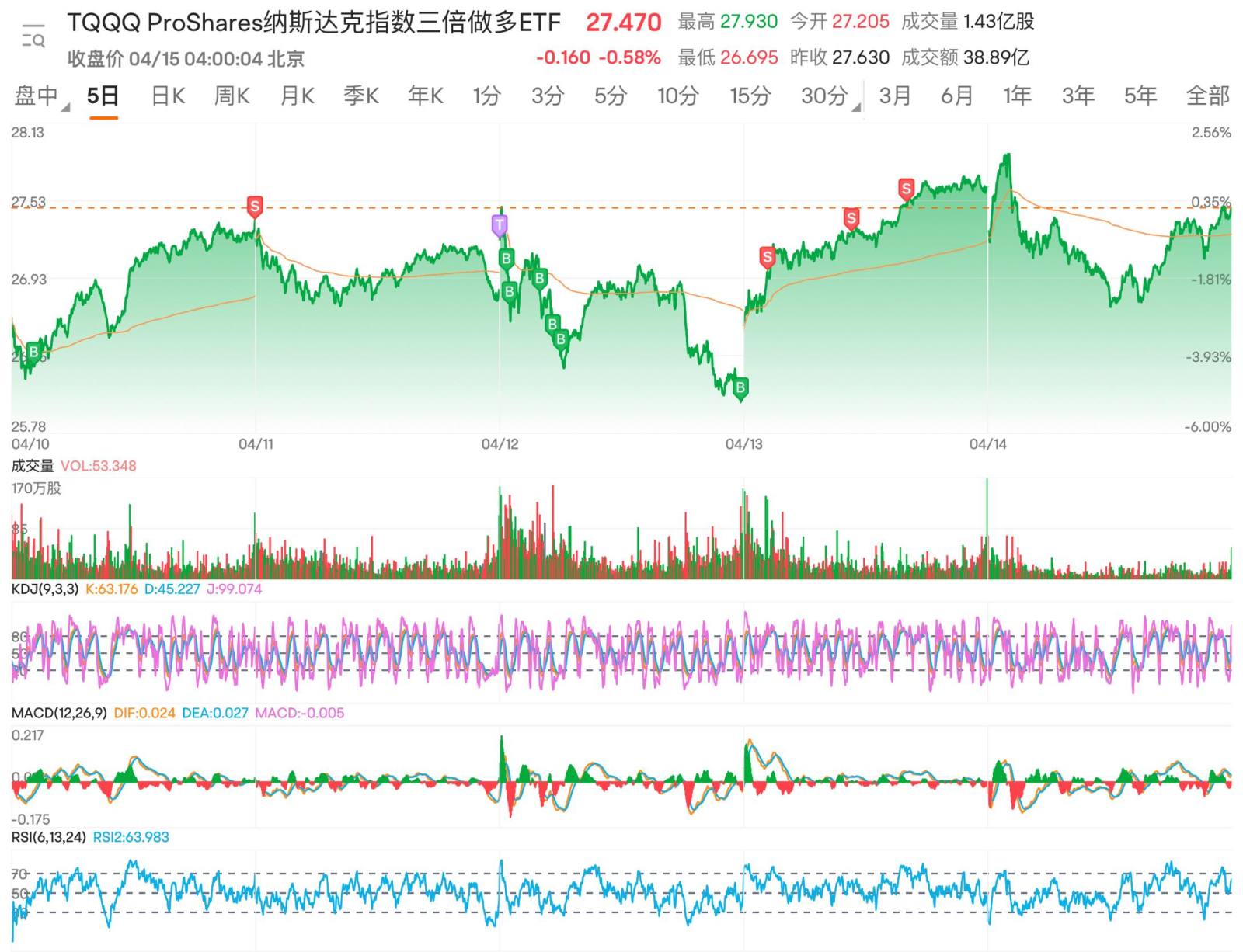Screen dimensions: 1243x952
Task: Click the current price 27.470
Action: pos(624,23)
